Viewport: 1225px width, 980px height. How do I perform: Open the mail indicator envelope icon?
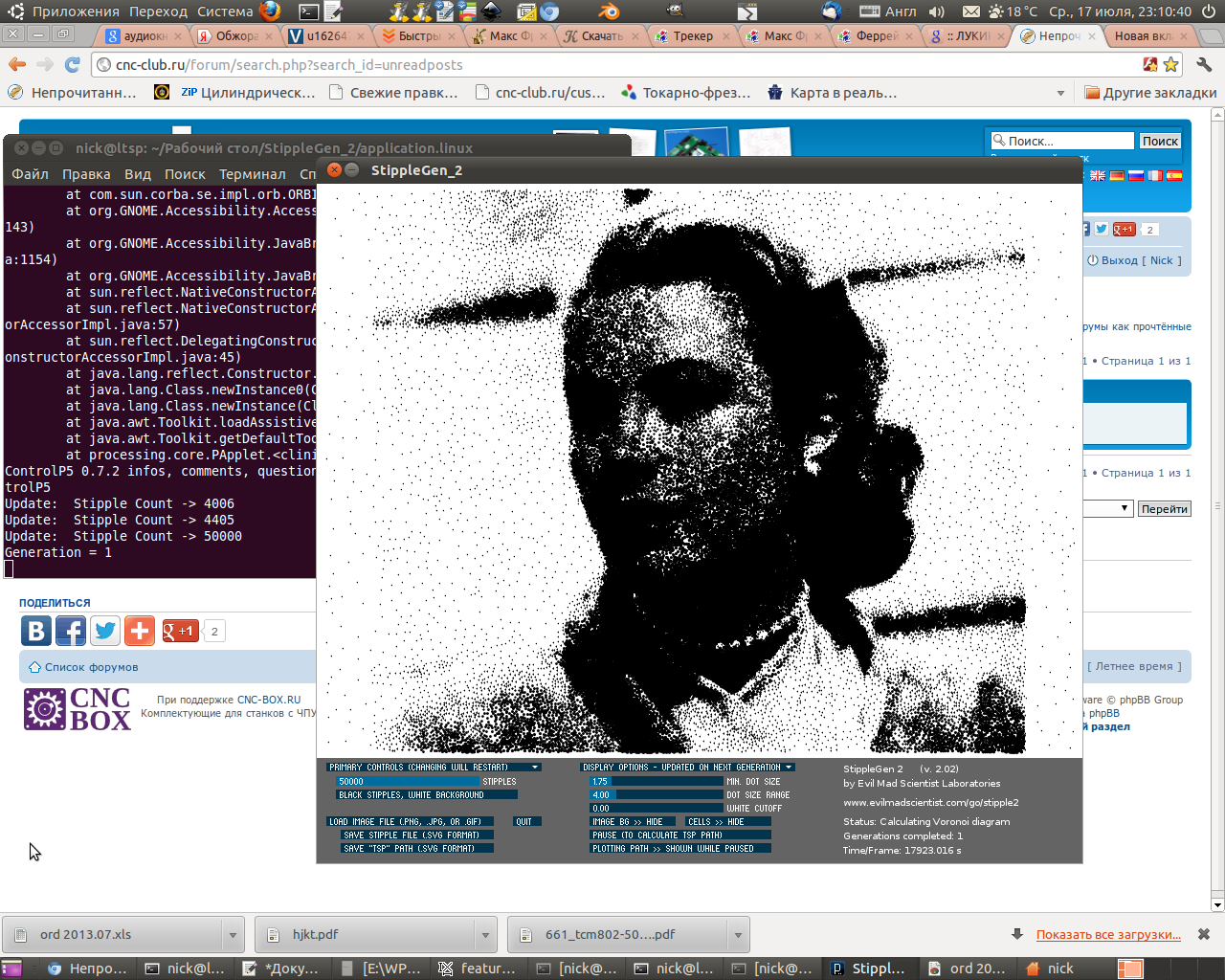(x=970, y=11)
